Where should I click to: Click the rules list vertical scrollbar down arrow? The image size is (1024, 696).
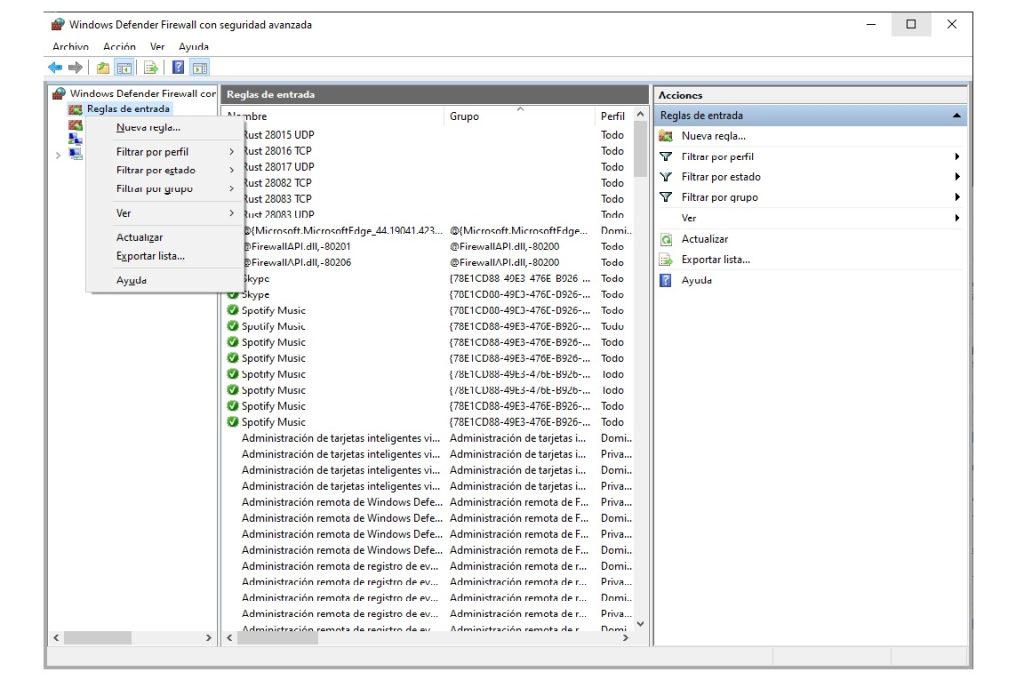[x=641, y=624]
